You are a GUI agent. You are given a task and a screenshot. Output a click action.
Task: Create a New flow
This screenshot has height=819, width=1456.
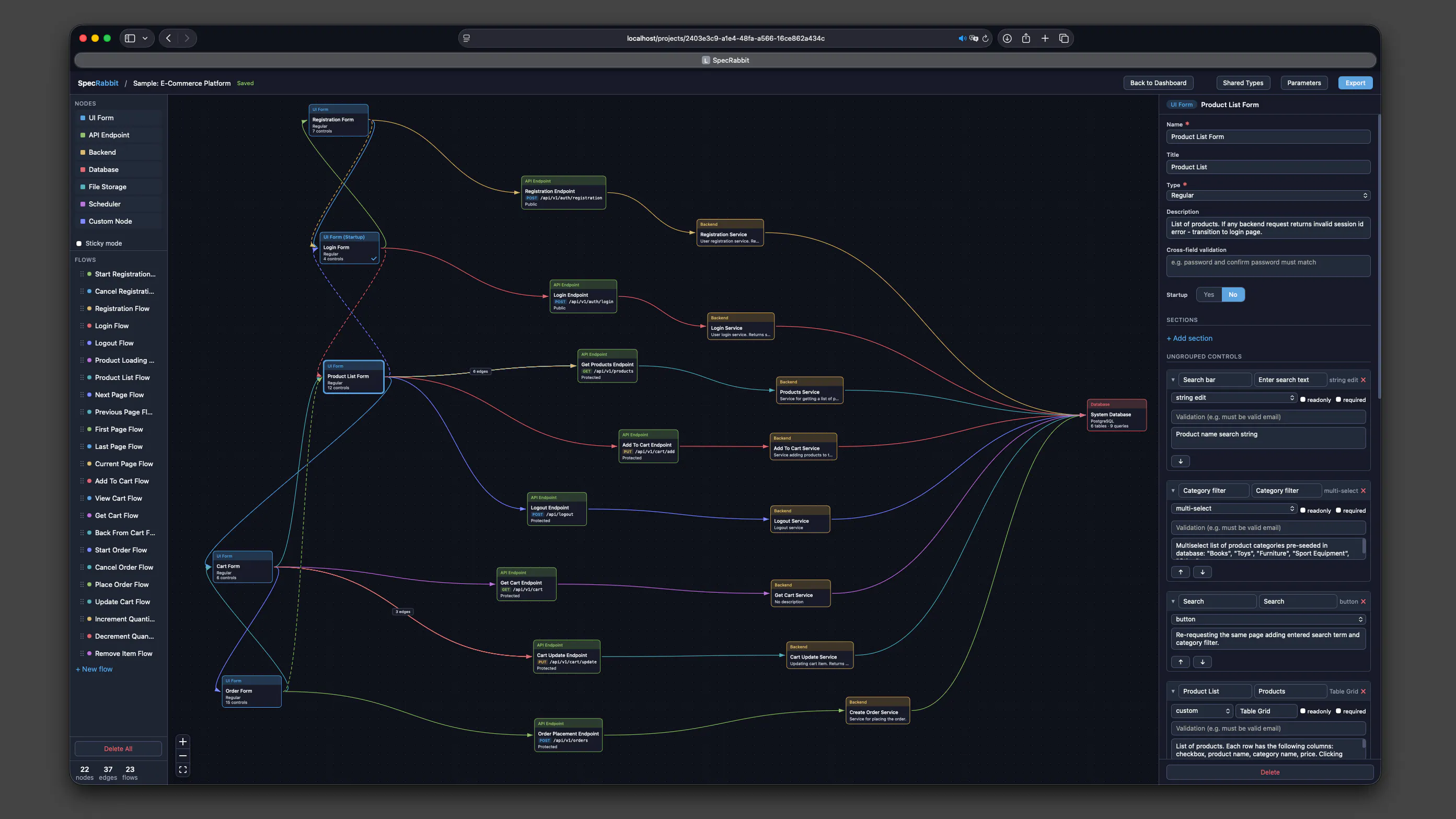coord(94,669)
